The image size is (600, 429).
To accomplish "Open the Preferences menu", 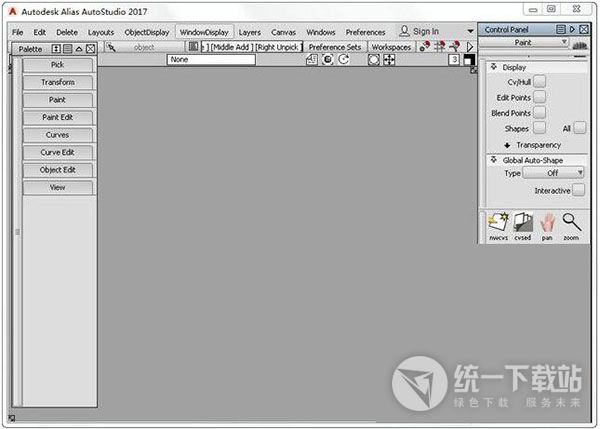I will [365, 32].
